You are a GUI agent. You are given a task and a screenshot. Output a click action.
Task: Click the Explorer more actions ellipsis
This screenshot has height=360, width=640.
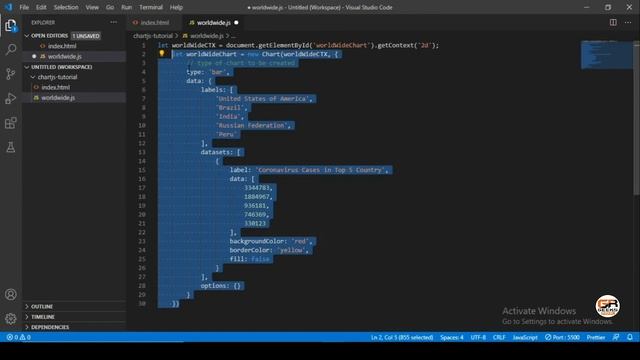point(113,22)
